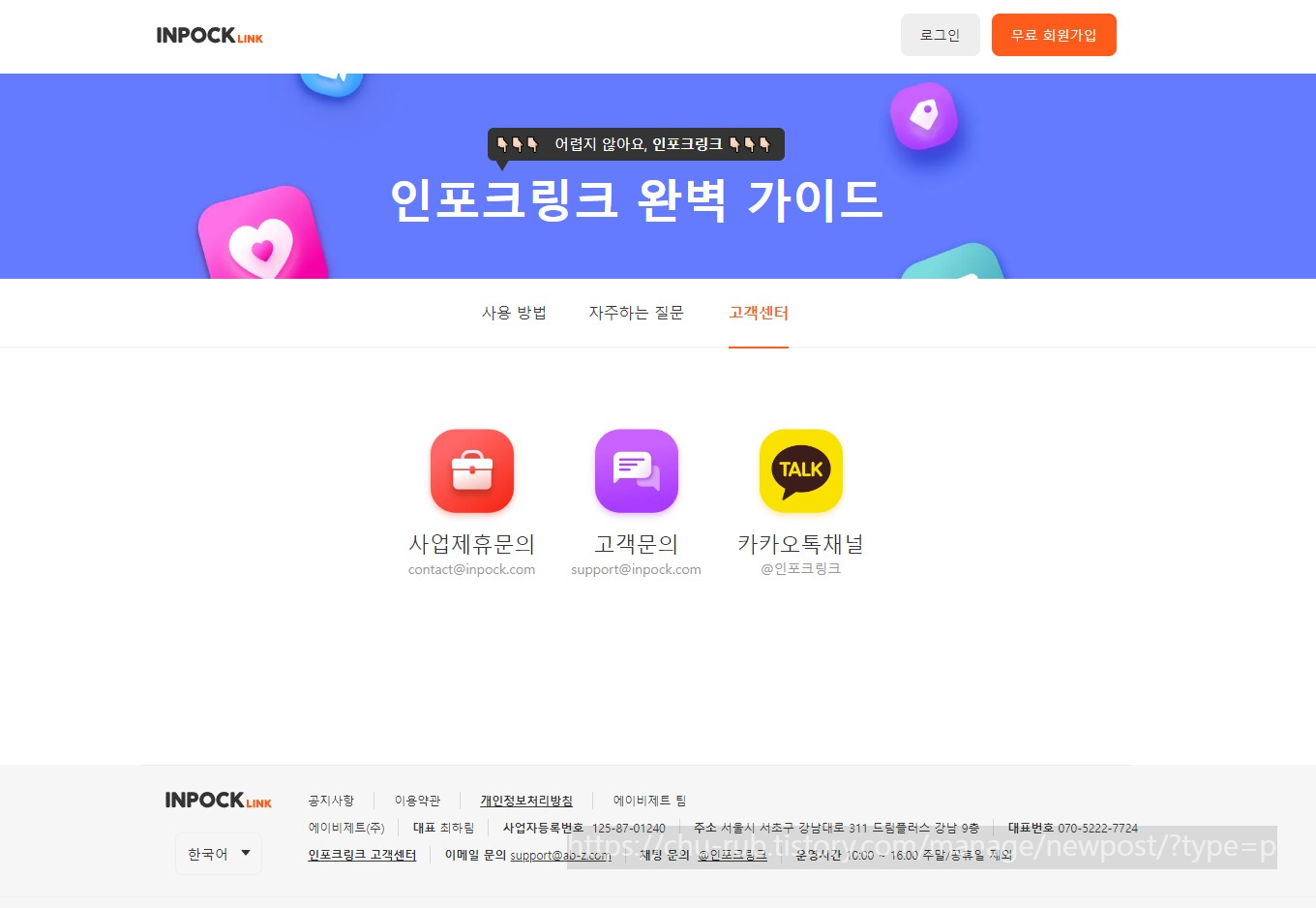Click support@inpock.com email text

pyautogui.click(x=637, y=569)
